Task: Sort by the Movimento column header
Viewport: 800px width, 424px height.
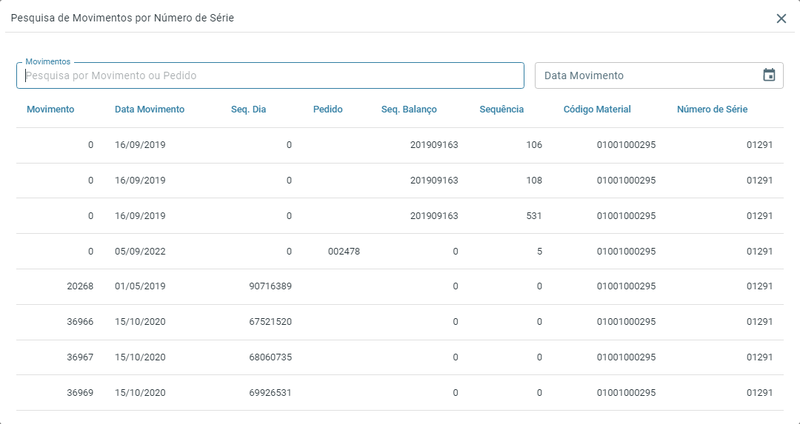Action: click(x=50, y=109)
